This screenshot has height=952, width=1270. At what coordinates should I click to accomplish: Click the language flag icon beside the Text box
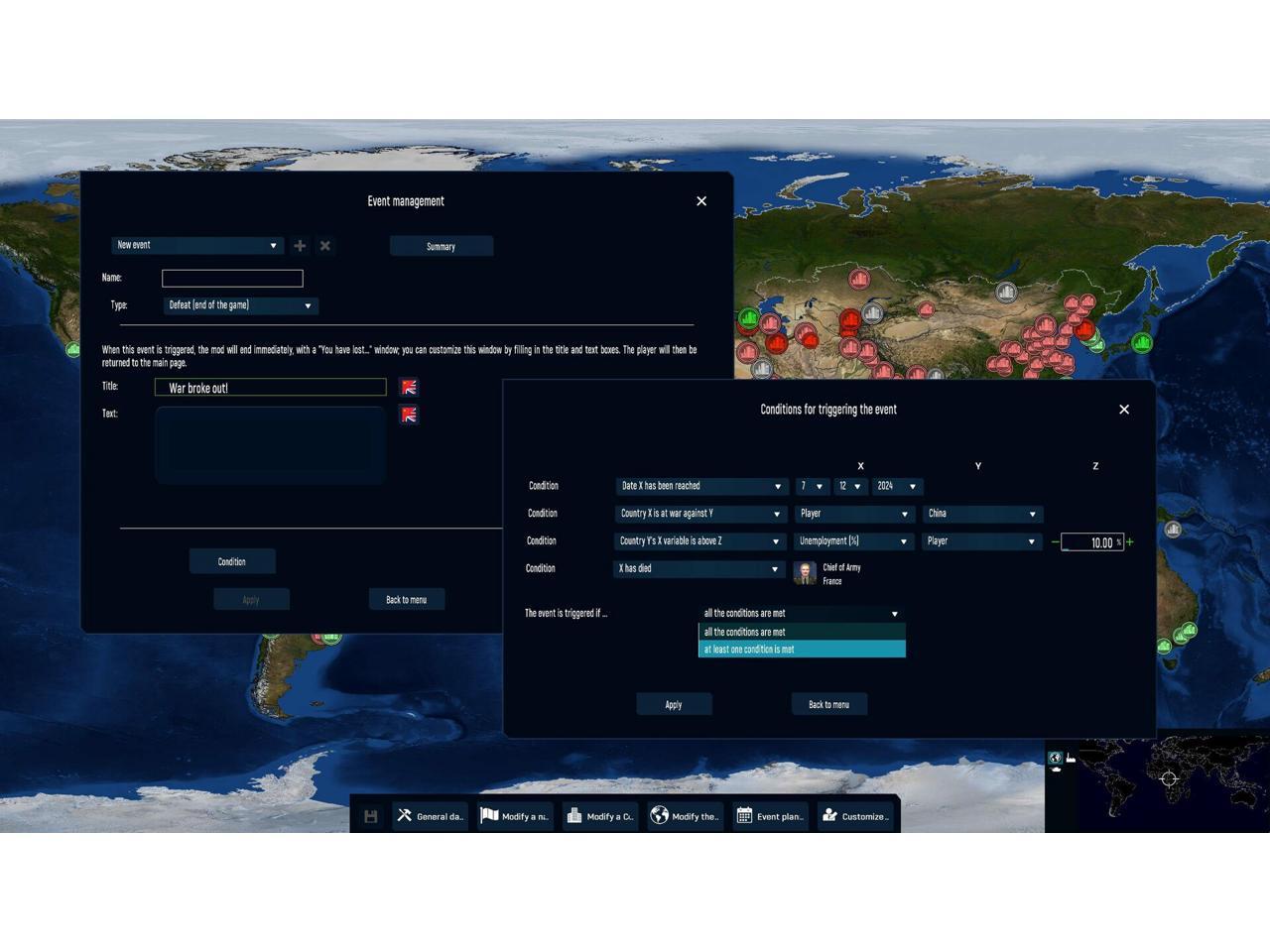pyautogui.click(x=409, y=415)
